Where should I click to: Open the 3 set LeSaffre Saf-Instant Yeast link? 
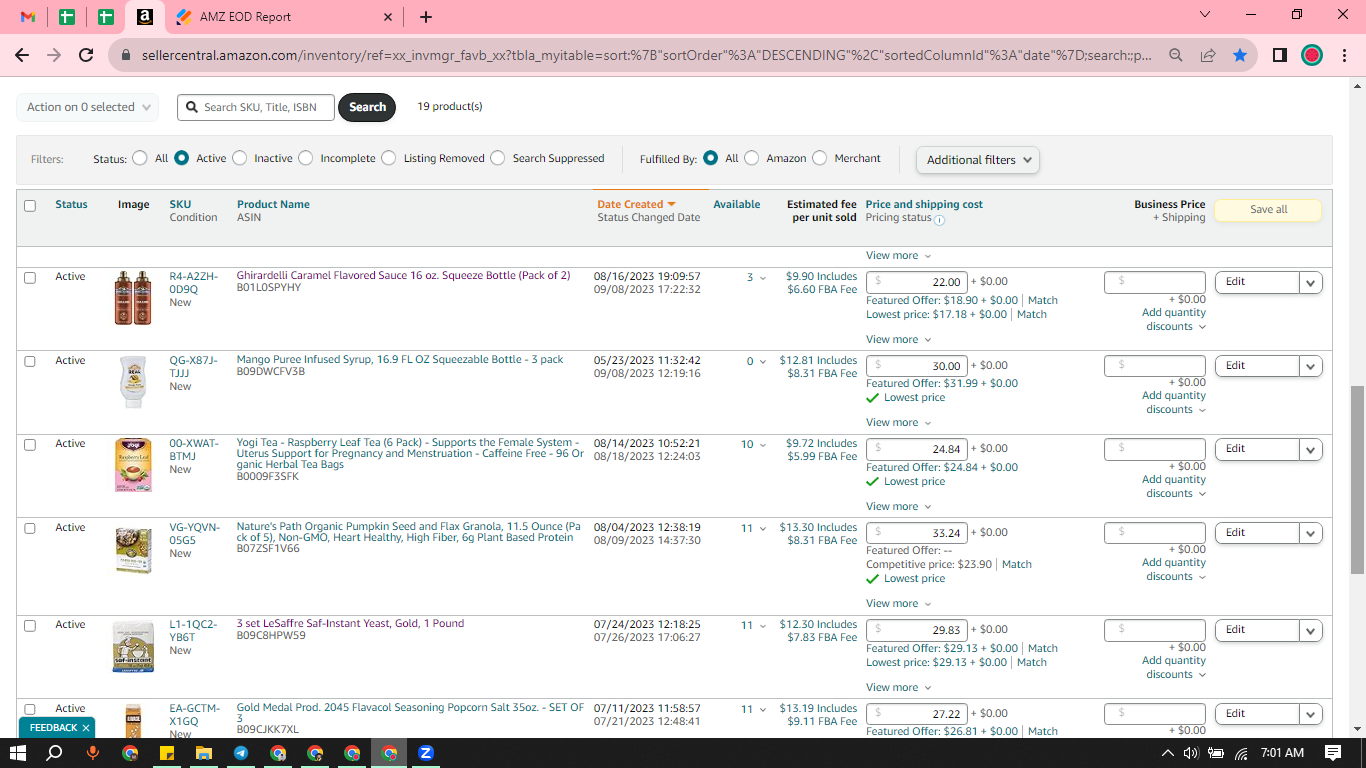pos(350,623)
